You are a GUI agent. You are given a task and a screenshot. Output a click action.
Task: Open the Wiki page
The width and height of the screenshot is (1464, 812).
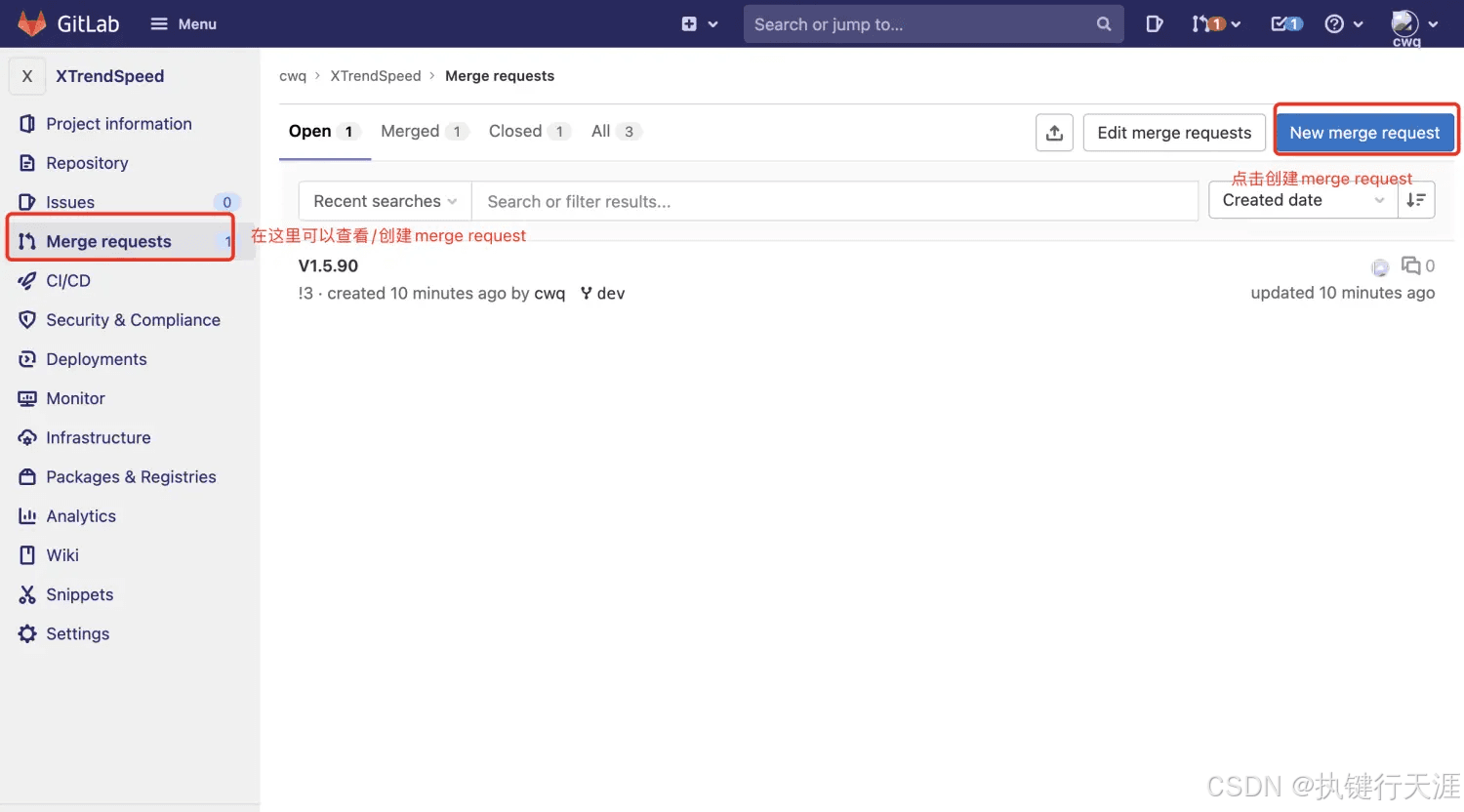tap(62, 555)
